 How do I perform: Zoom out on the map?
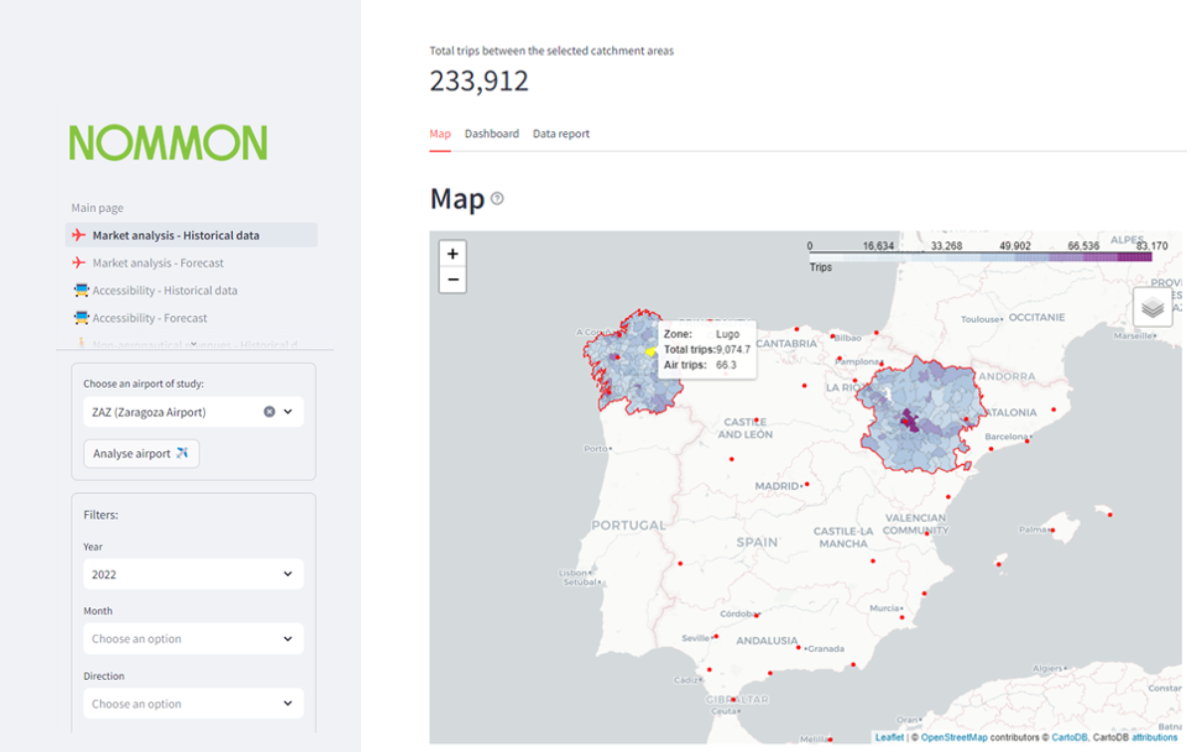click(453, 280)
